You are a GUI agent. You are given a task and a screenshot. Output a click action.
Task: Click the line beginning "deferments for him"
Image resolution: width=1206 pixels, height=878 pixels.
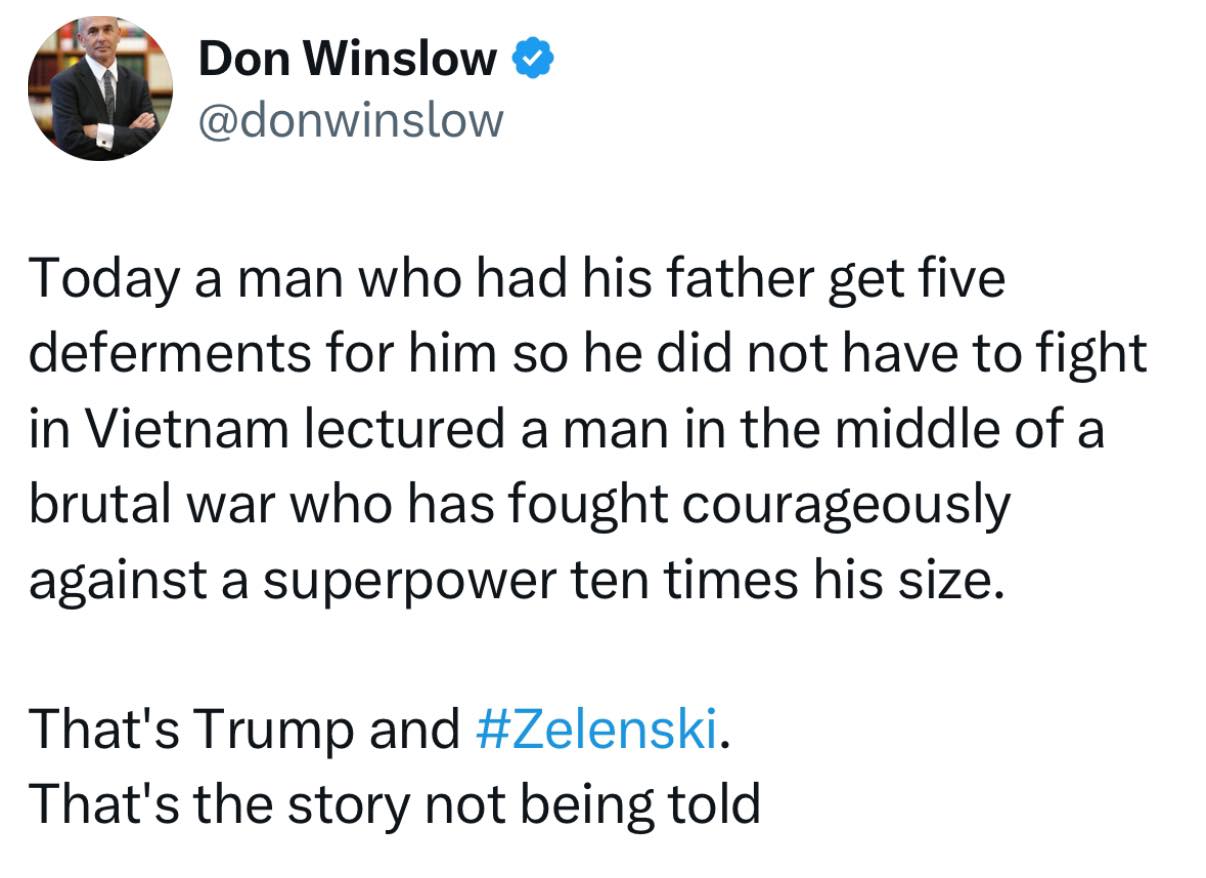tap(587, 355)
